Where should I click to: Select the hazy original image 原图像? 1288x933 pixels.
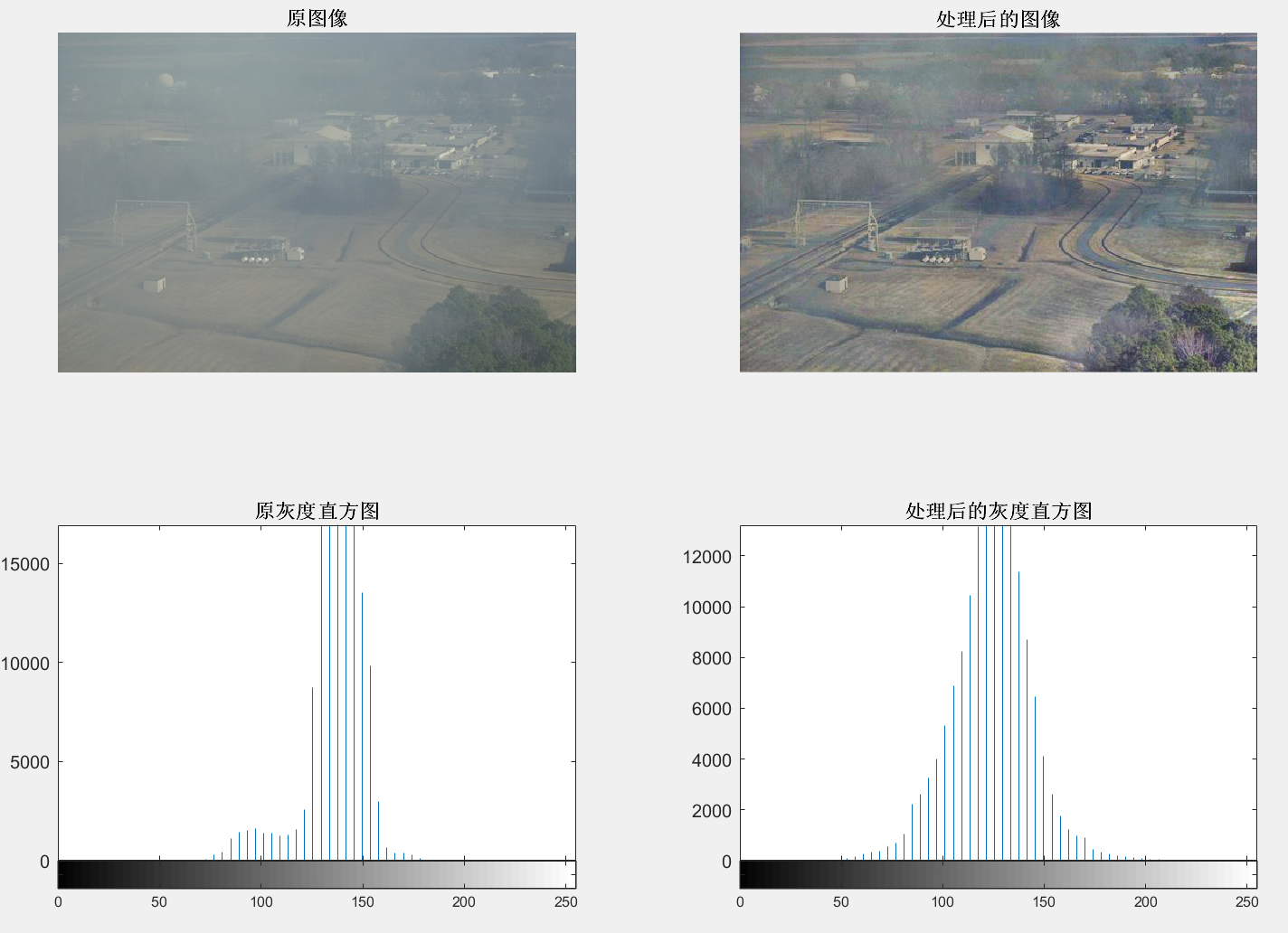coord(317,203)
